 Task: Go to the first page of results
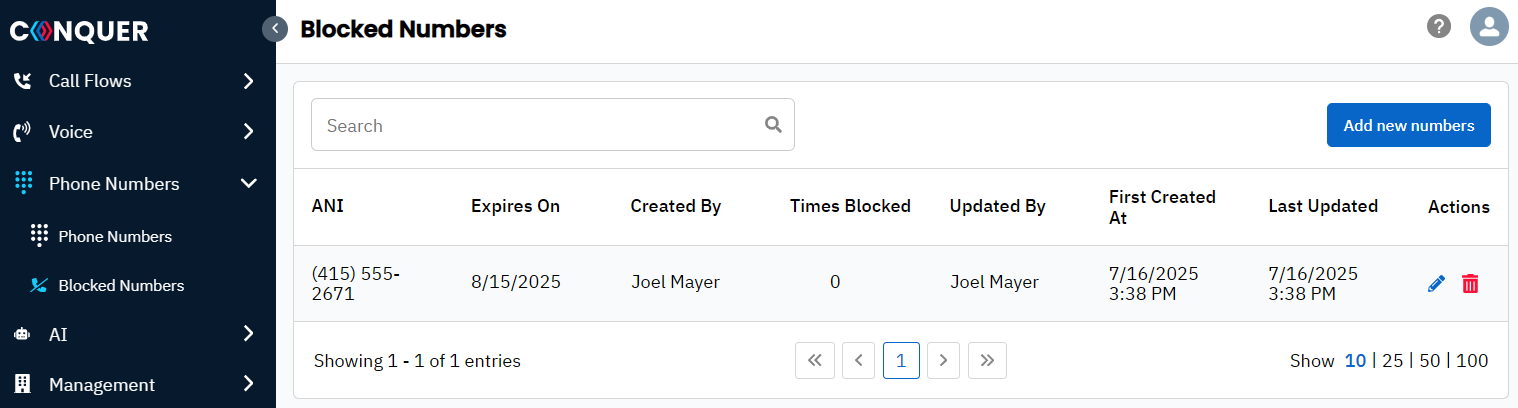pos(814,361)
